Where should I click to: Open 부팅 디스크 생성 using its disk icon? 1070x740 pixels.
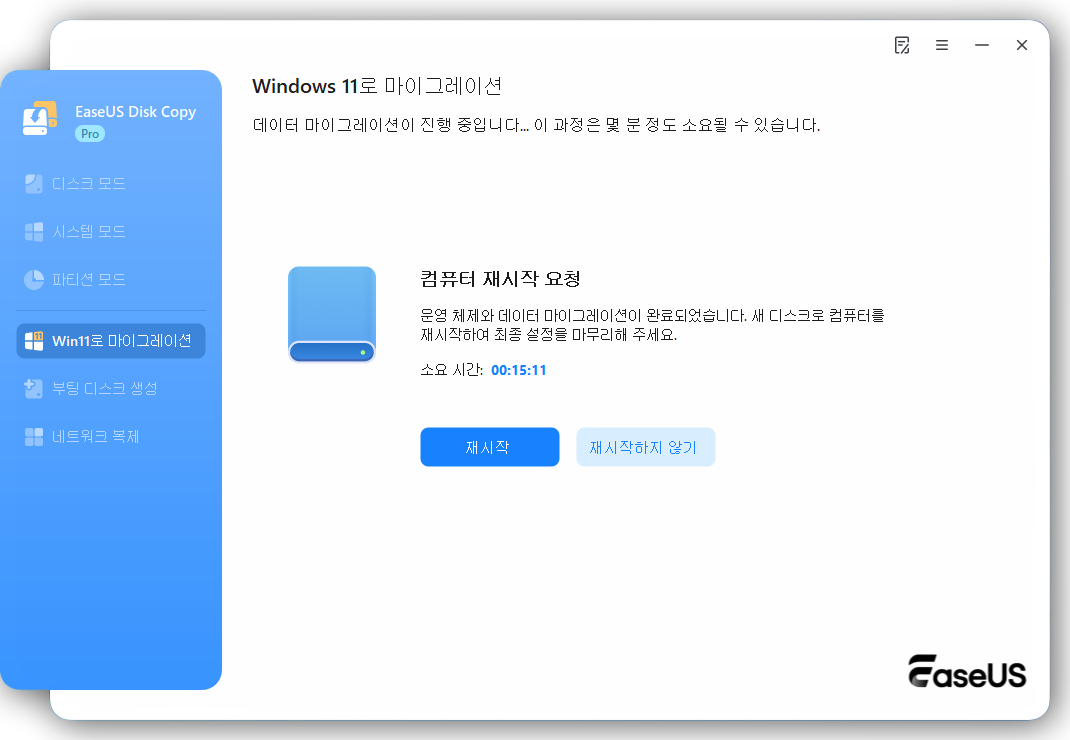click(x=34, y=388)
